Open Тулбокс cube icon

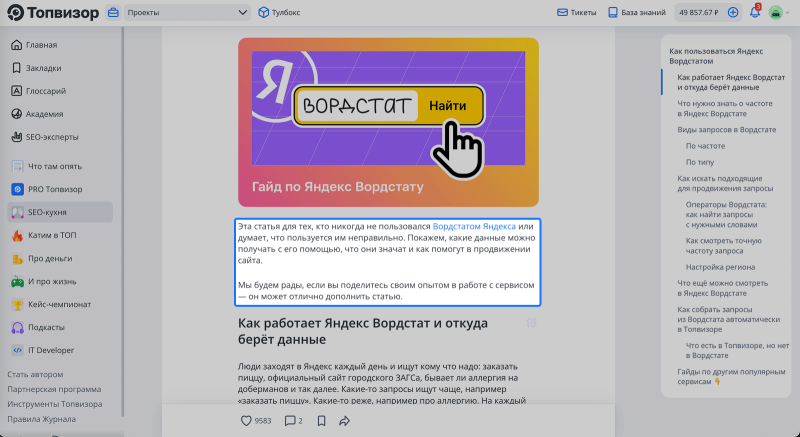click(x=263, y=13)
